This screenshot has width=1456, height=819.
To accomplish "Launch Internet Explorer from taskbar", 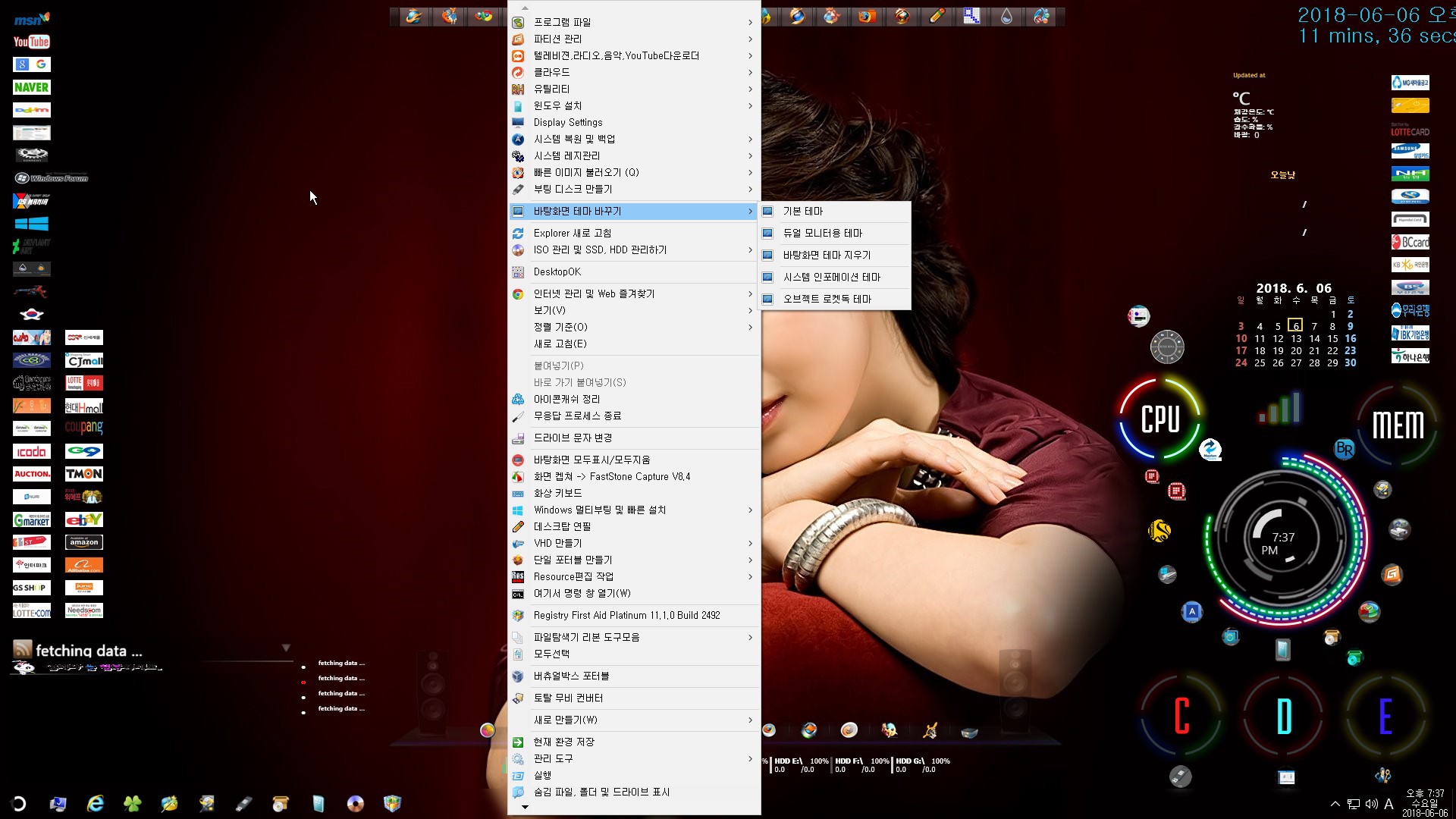I will pyautogui.click(x=95, y=804).
